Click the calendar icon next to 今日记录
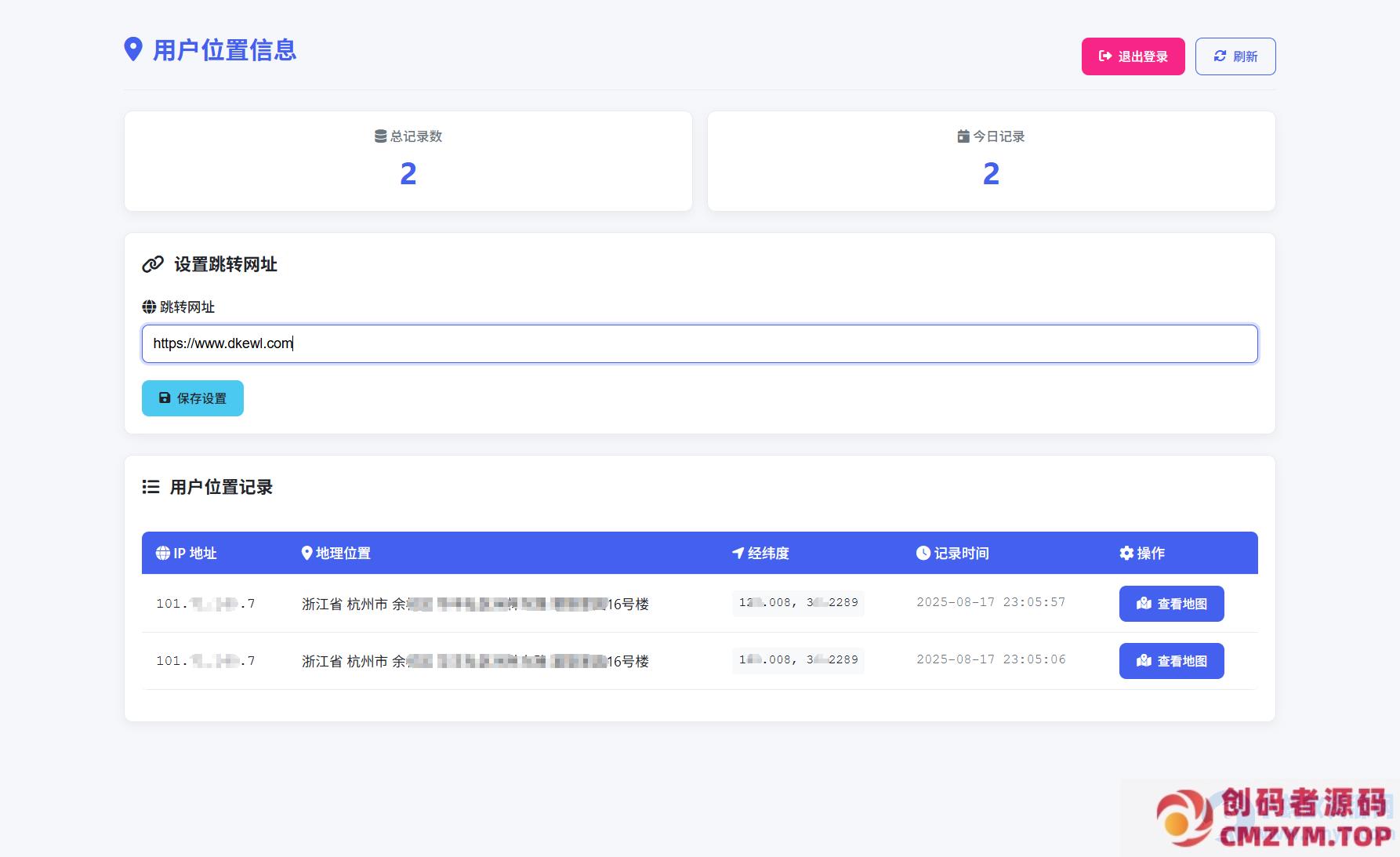 click(963, 136)
